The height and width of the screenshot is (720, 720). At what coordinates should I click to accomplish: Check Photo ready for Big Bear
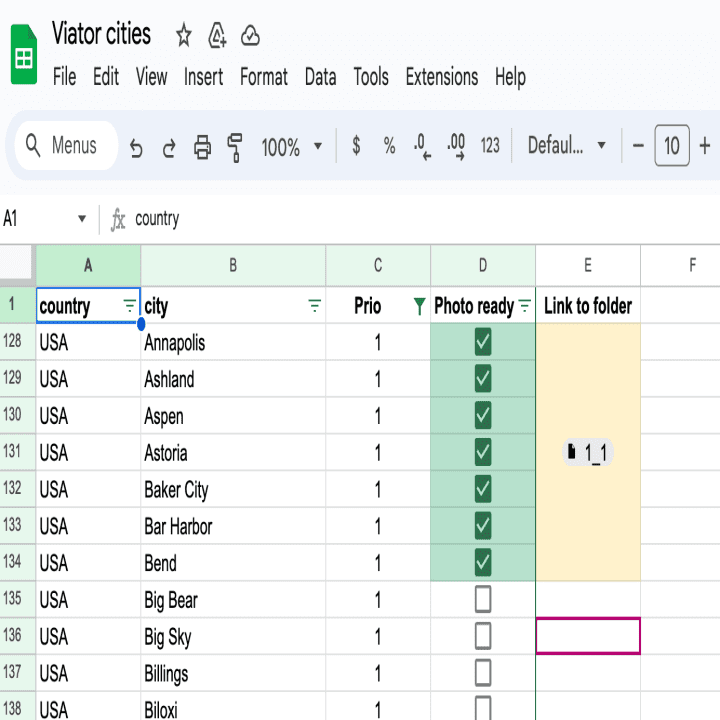click(483, 599)
